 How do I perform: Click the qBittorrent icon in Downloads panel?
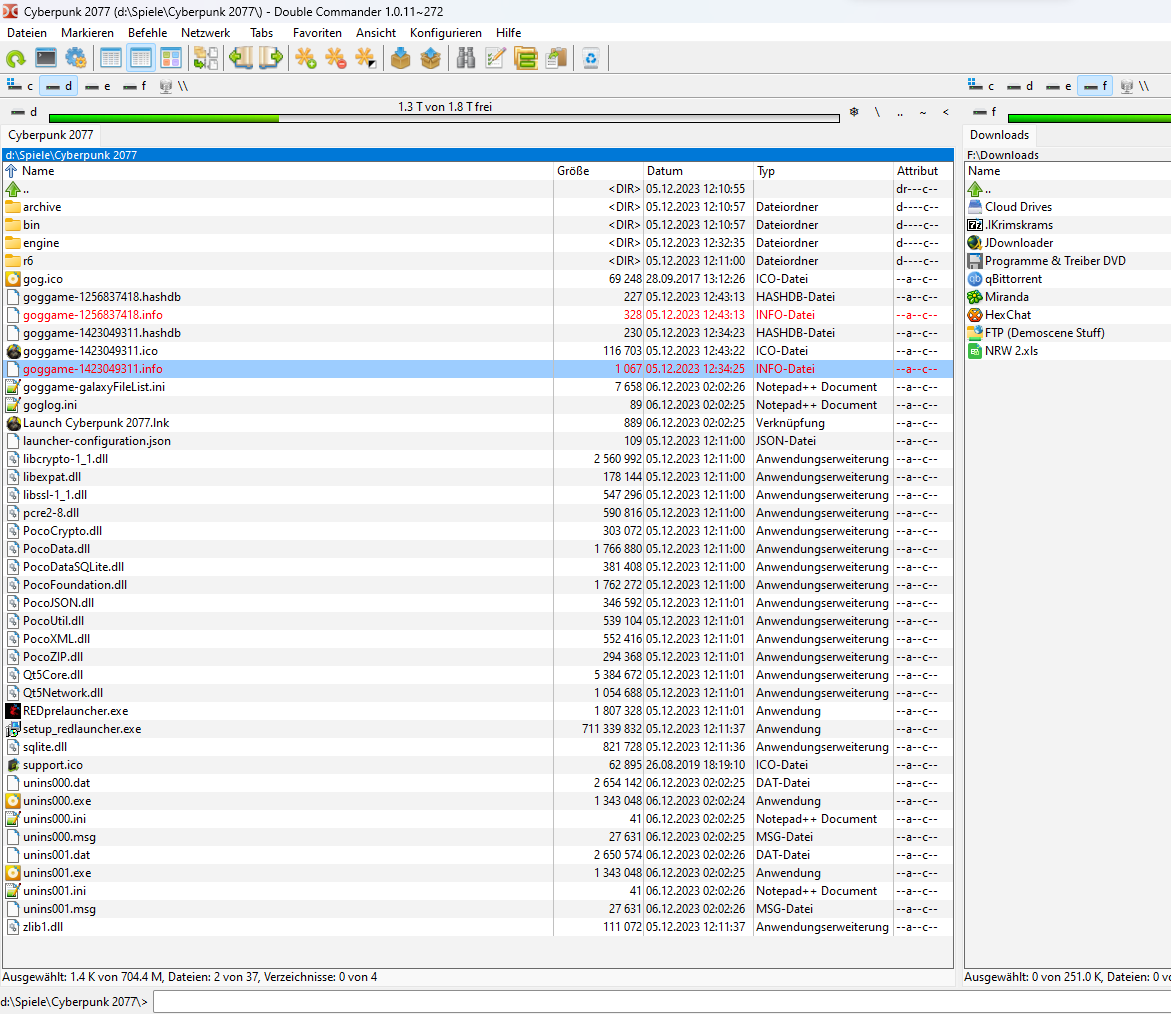point(975,279)
